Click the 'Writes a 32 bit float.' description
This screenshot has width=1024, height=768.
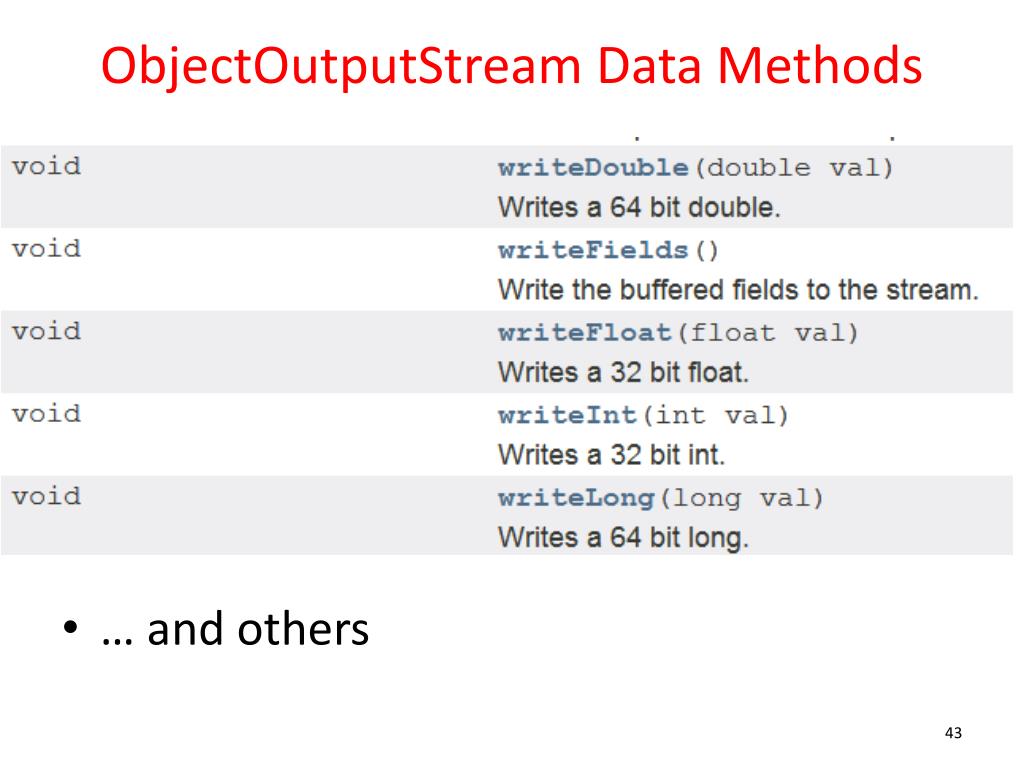[x=623, y=372]
